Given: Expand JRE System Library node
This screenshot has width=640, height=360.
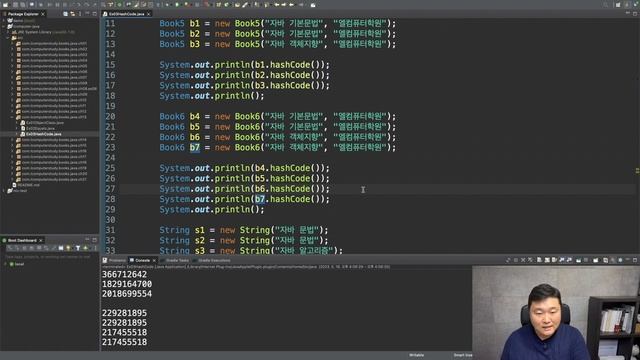Looking at the screenshot, I should pyautogui.click(x=8, y=32).
